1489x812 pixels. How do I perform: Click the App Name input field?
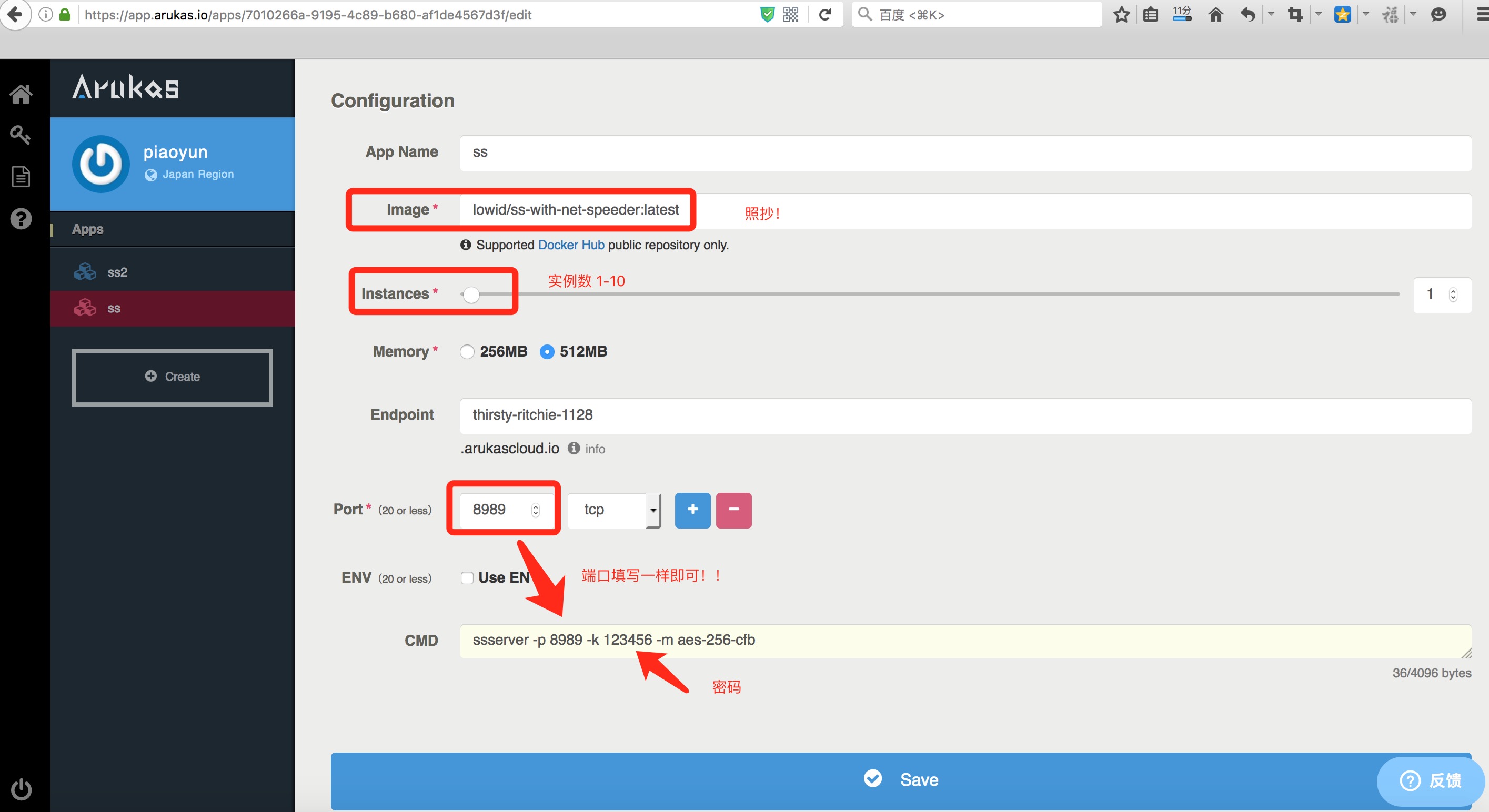pos(965,153)
